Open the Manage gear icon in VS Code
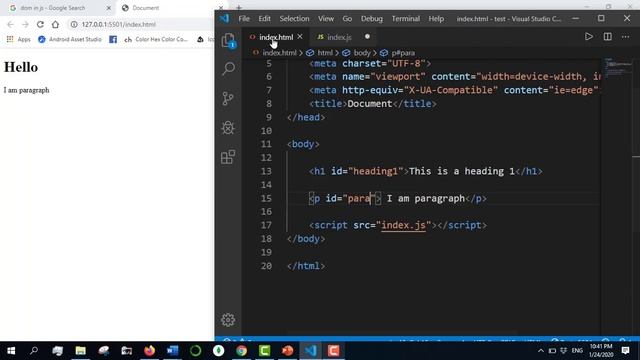This screenshot has height=360, width=640. coord(228,320)
